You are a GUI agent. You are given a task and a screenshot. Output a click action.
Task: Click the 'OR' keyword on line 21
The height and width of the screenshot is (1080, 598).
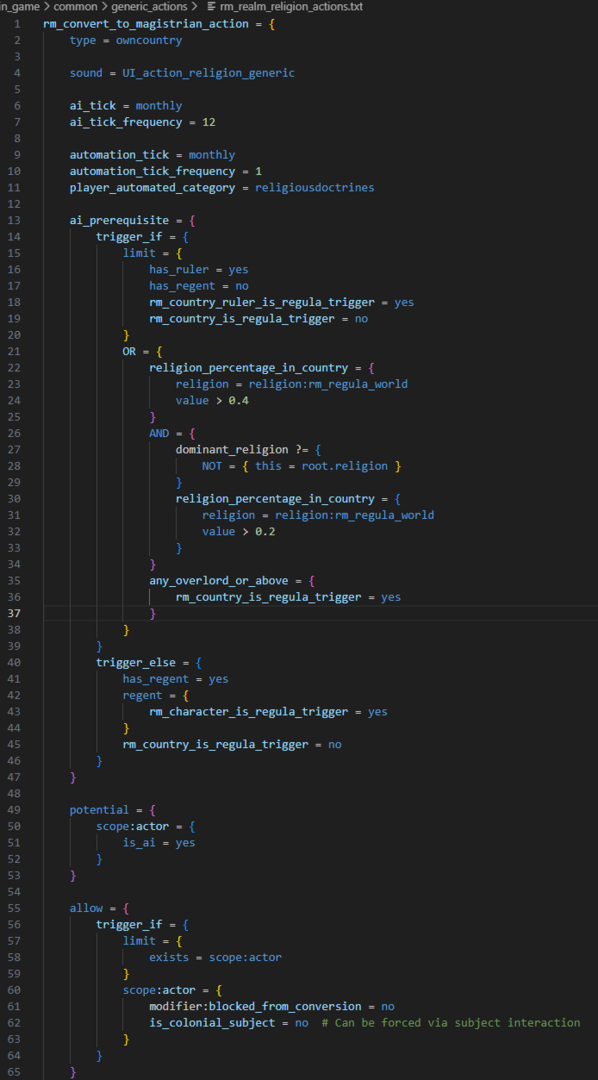pyautogui.click(x=130, y=351)
